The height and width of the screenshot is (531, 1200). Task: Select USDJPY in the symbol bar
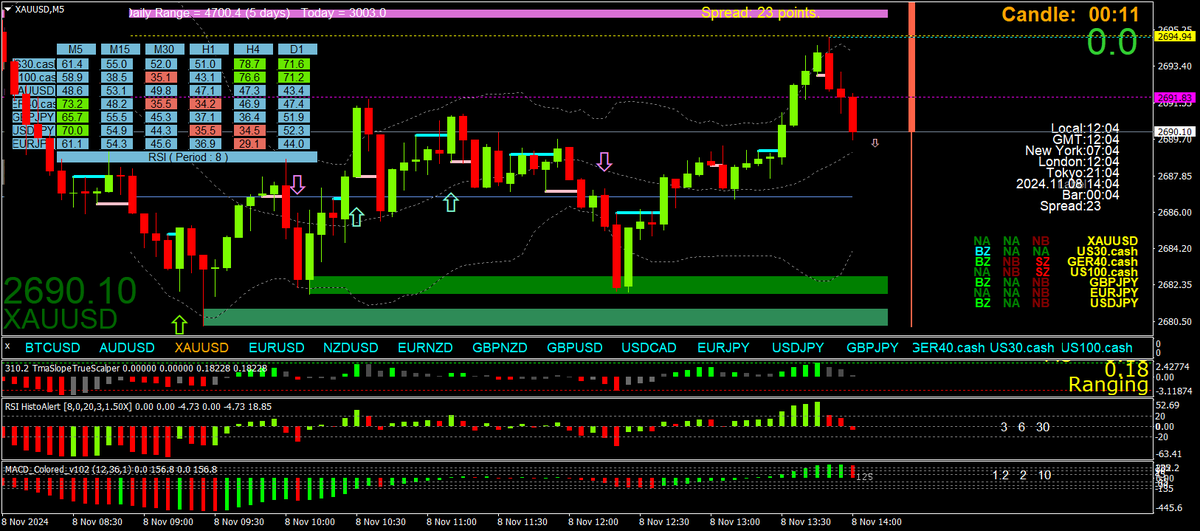pyautogui.click(x=798, y=347)
